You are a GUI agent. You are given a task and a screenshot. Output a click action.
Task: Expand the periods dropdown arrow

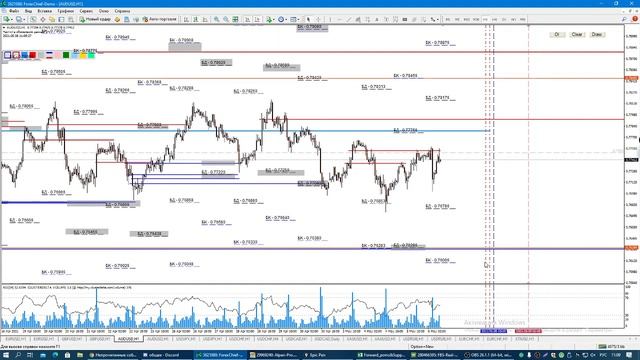point(286,19)
